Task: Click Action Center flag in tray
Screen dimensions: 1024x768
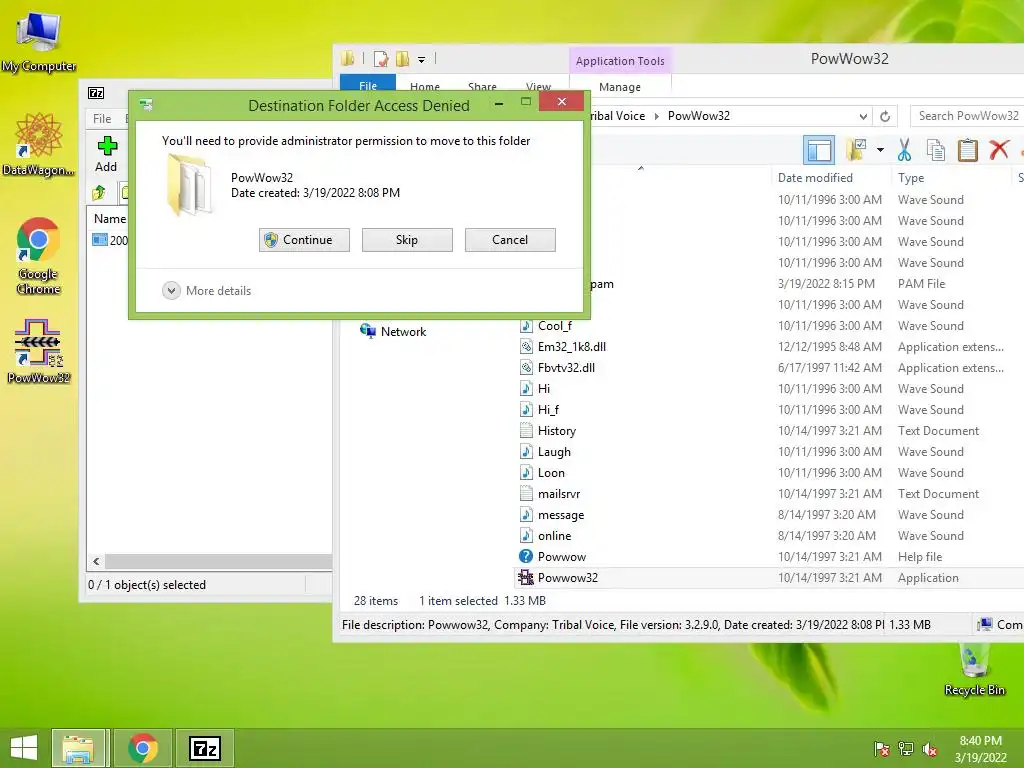Action: pos(881,749)
